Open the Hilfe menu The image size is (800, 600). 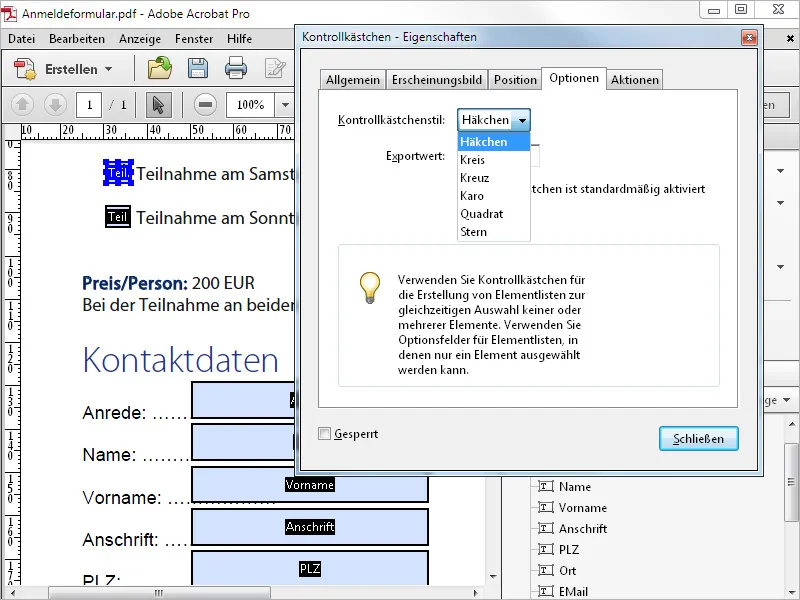point(239,39)
